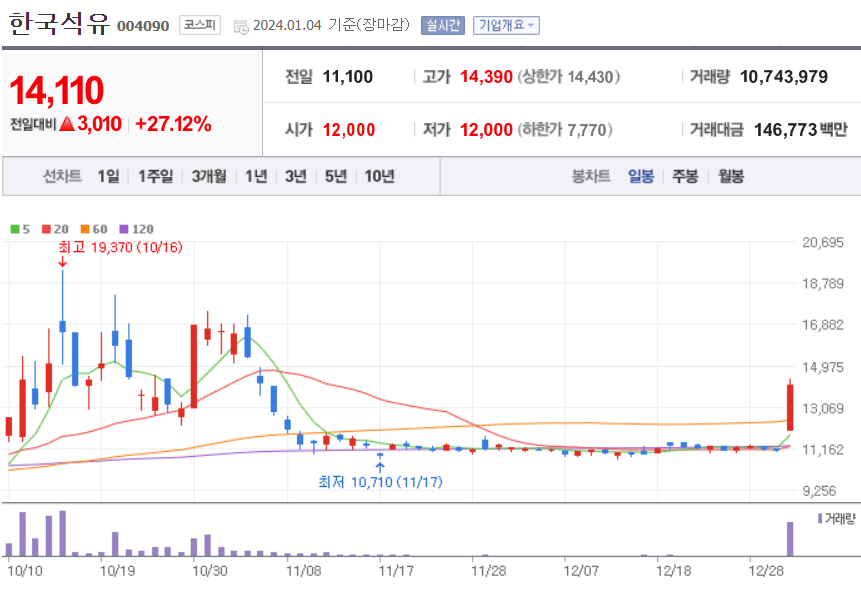
Task: Click the 거래대금 value 146,773 백만
Action: (x=801, y=130)
